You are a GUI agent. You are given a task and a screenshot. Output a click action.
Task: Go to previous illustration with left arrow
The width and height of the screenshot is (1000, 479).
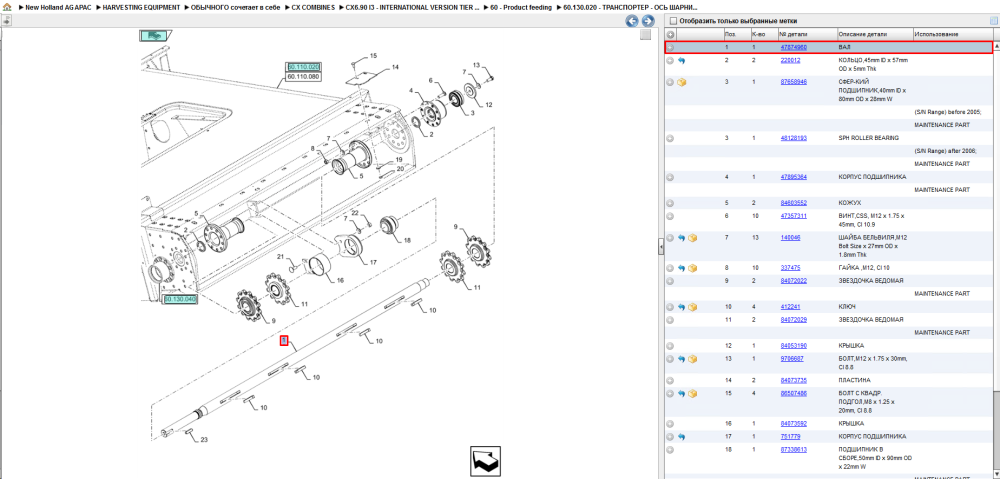631,21
